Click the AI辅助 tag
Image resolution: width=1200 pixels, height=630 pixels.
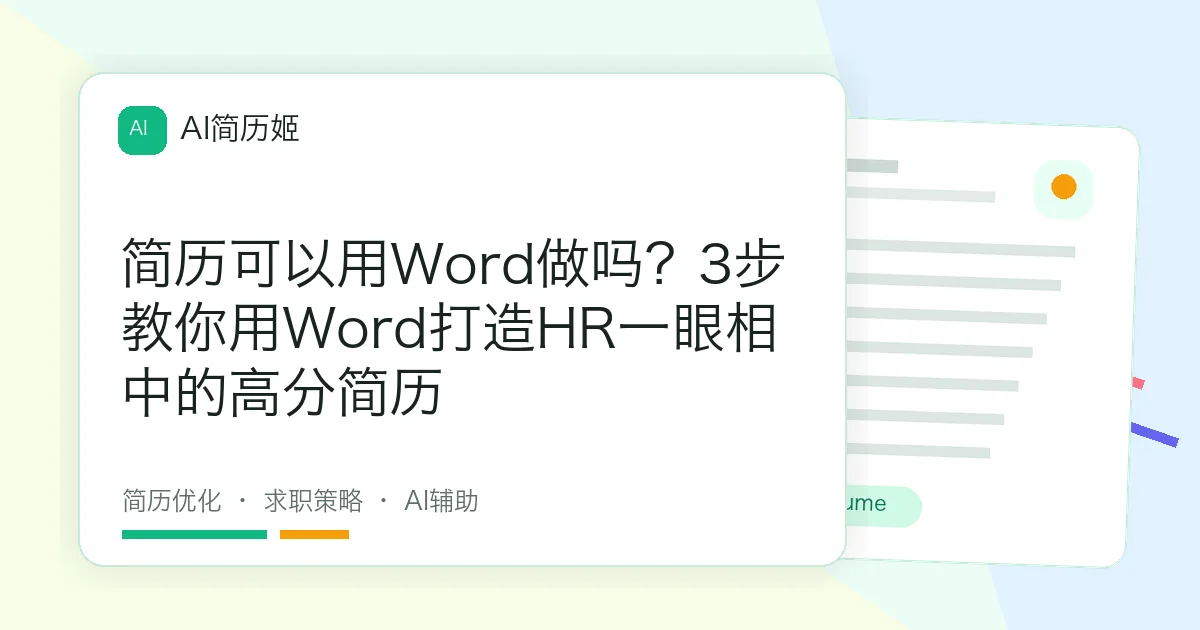click(441, 501)
